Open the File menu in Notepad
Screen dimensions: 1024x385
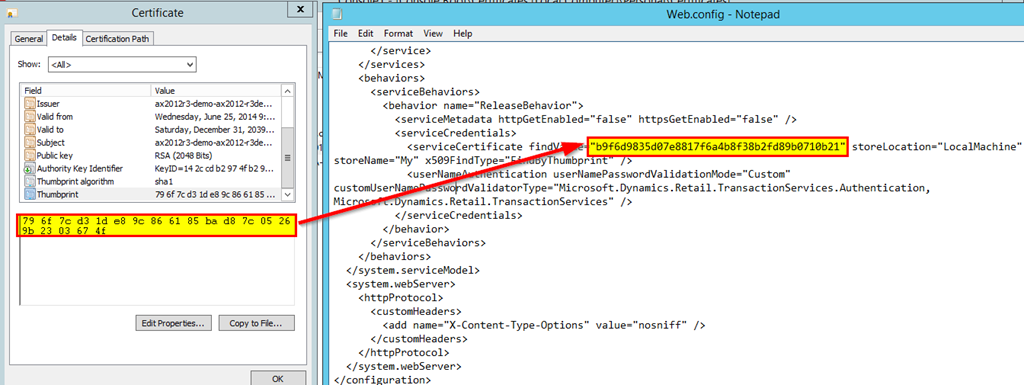coord(341,33)
